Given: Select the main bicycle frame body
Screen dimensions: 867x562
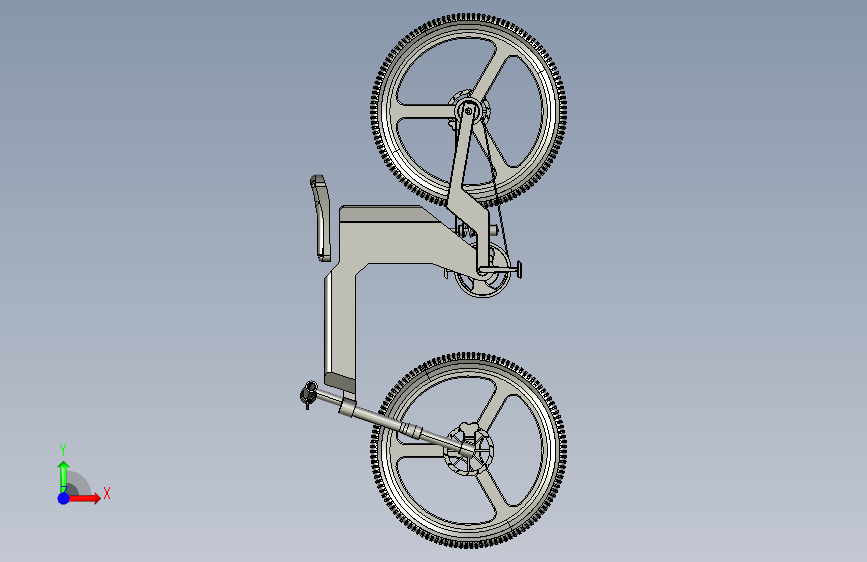Looking at the screenshot, I should [387, 243].
